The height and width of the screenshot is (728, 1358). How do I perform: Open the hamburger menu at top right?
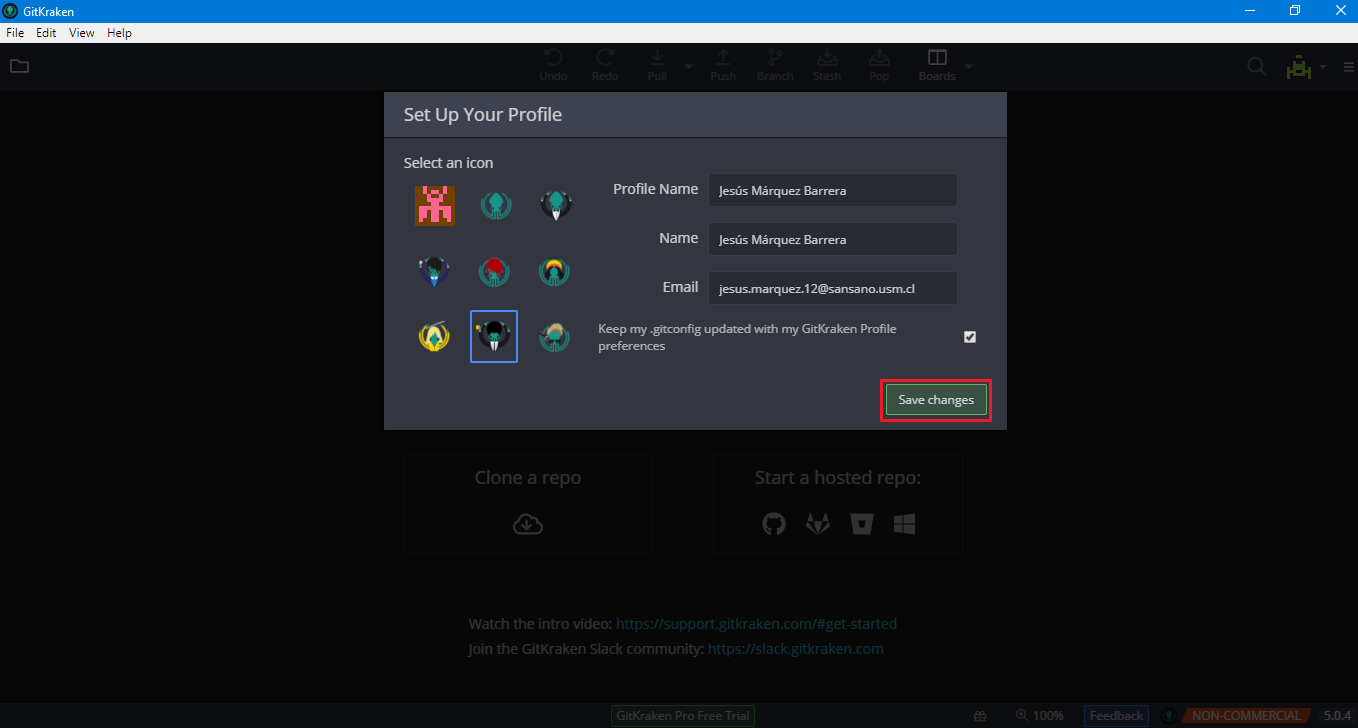(x=1346, y=67)
